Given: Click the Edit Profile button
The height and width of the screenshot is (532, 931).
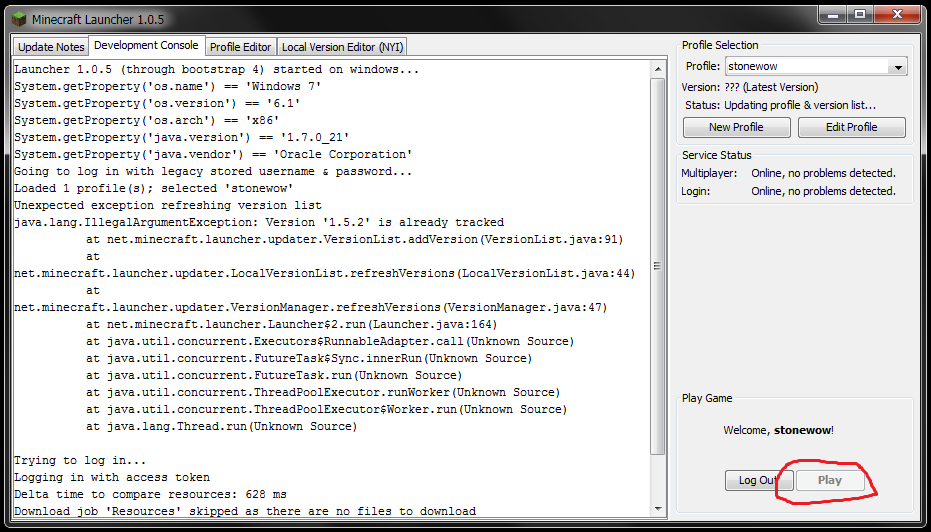Looking at the screenshot, I should [x=851, y=127].
